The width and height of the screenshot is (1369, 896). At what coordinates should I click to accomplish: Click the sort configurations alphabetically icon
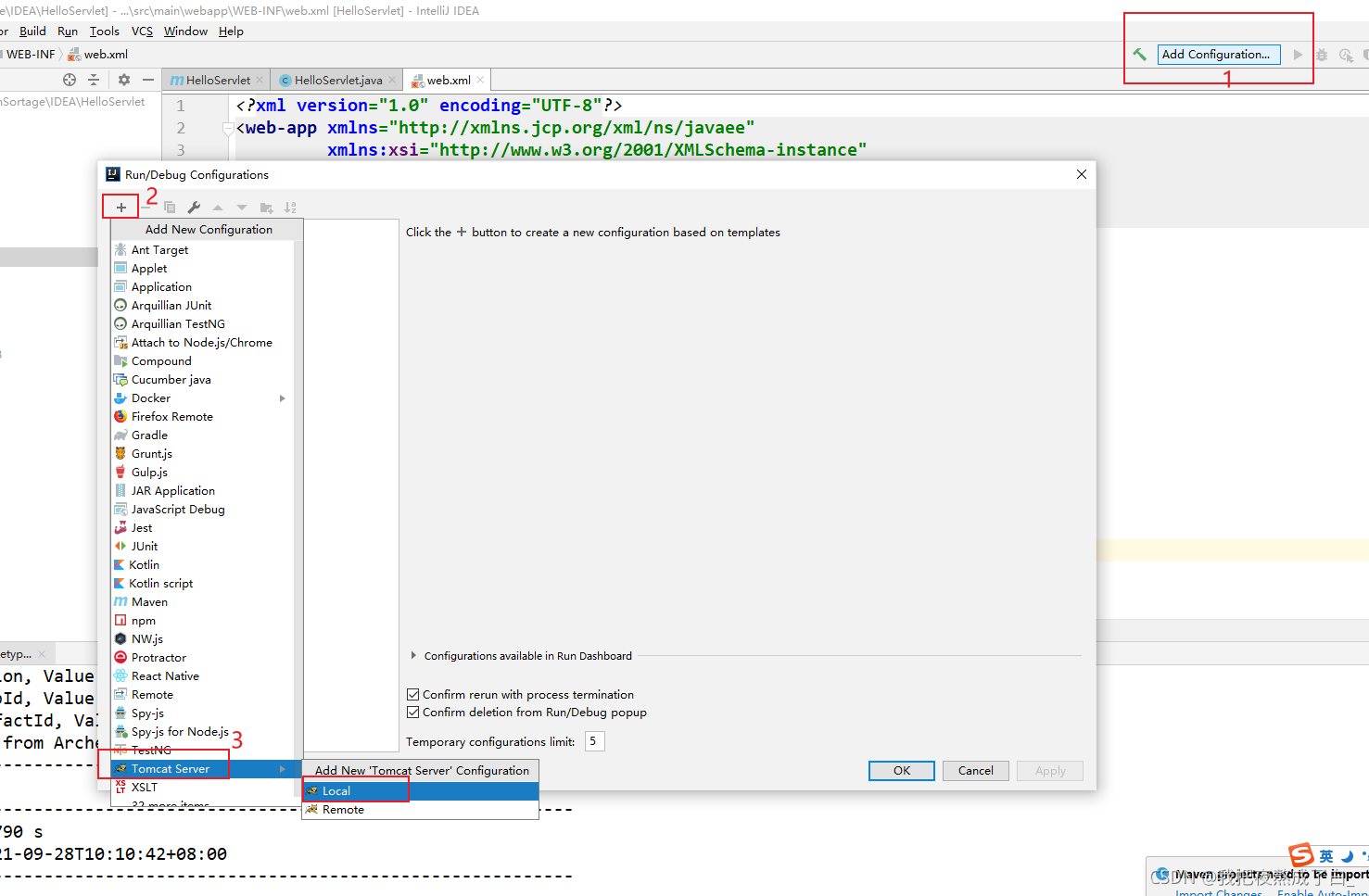(289, 207)
